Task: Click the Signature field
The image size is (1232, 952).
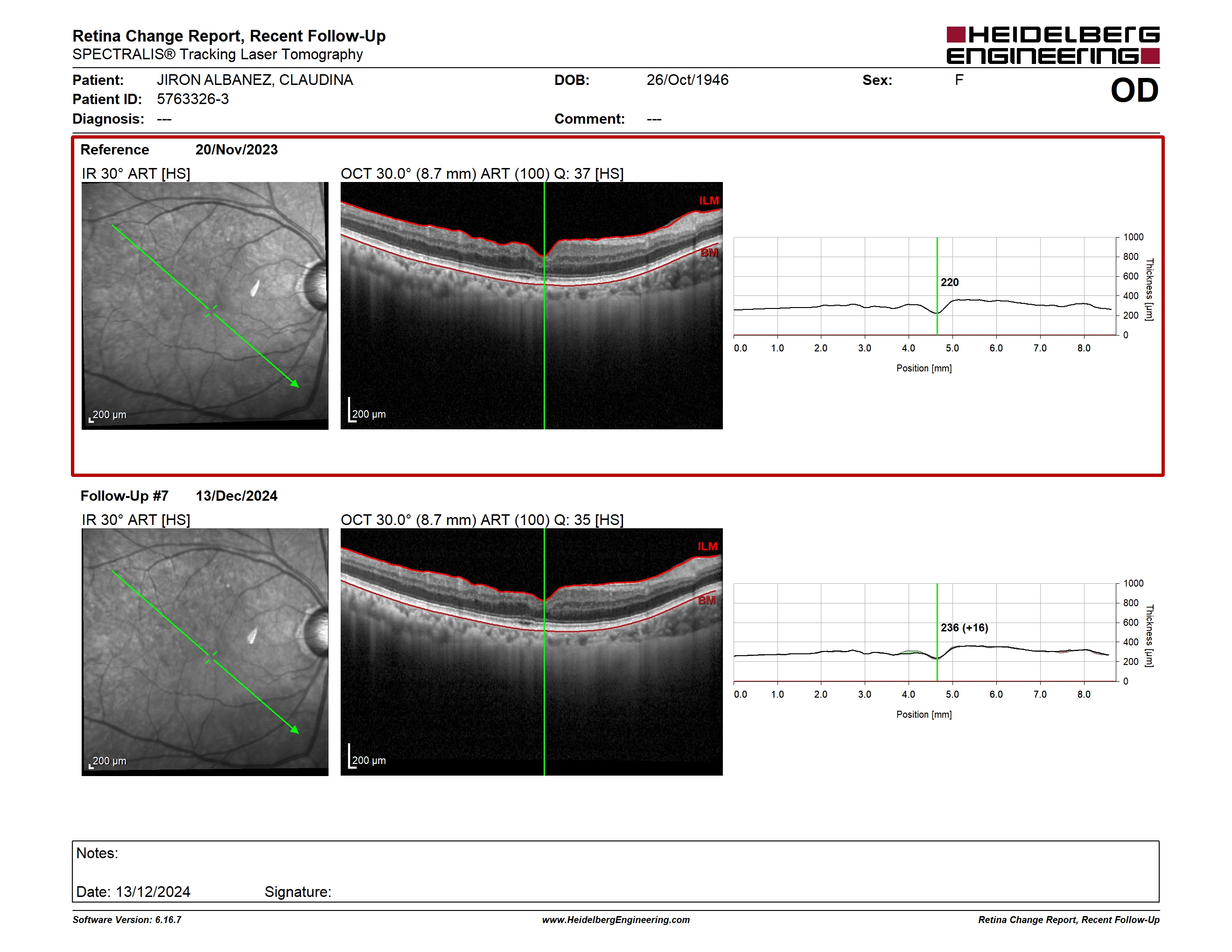Action: pyautogui.click(x=298, y=892)
